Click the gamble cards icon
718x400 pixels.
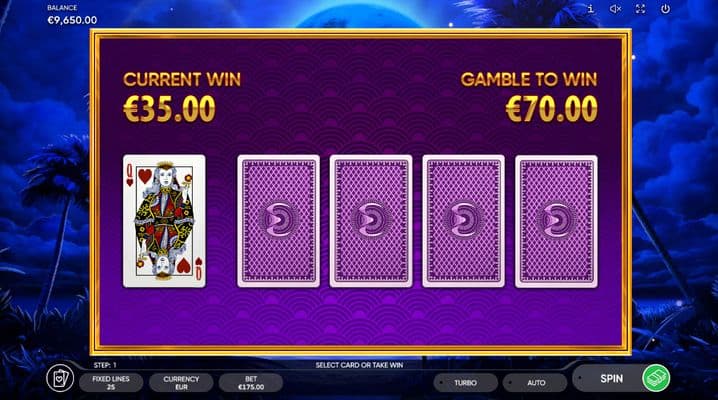[60, 379]
